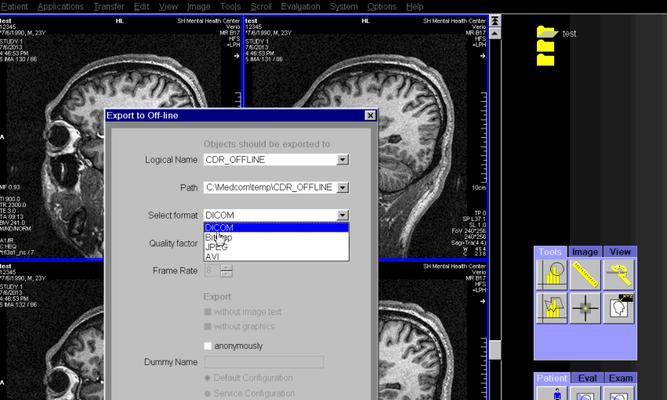Switch to the Tools tab in the tool panel
The width and height of the screenshot is (667, 400).
point(550,252)
